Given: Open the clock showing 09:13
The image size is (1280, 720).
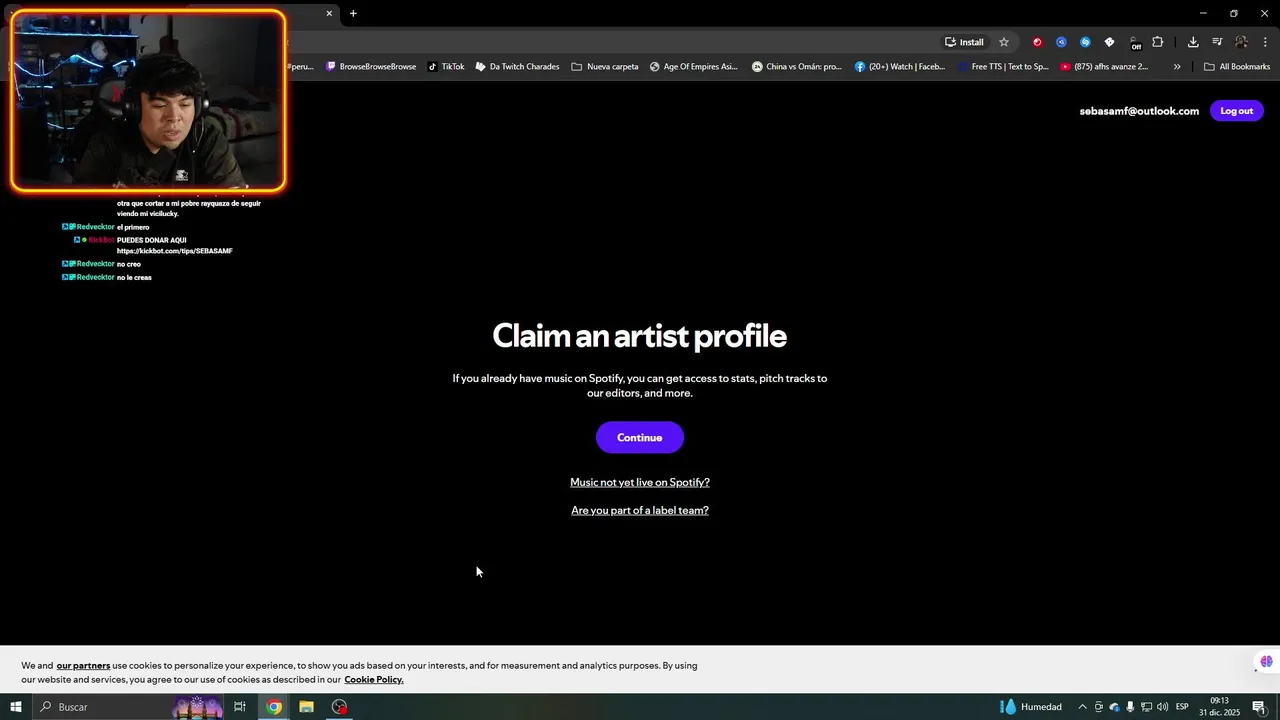Looking at the screenshot, I should [1219, 707].
